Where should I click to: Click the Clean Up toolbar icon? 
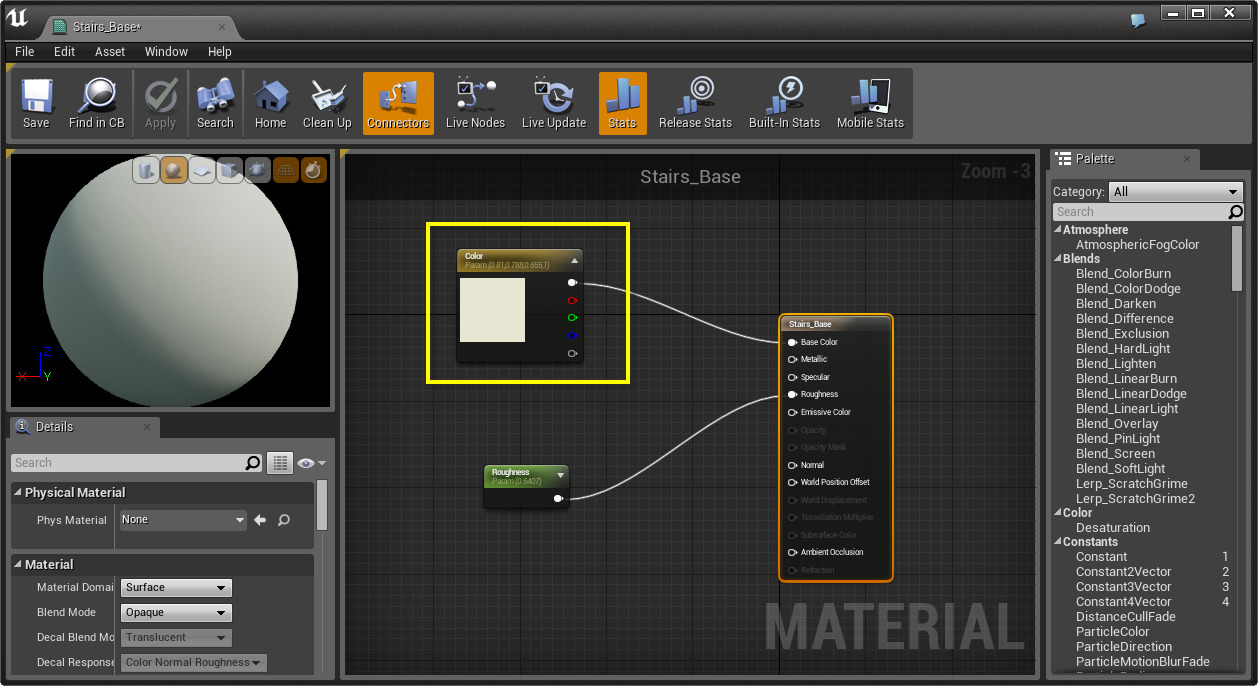point(327,100)
